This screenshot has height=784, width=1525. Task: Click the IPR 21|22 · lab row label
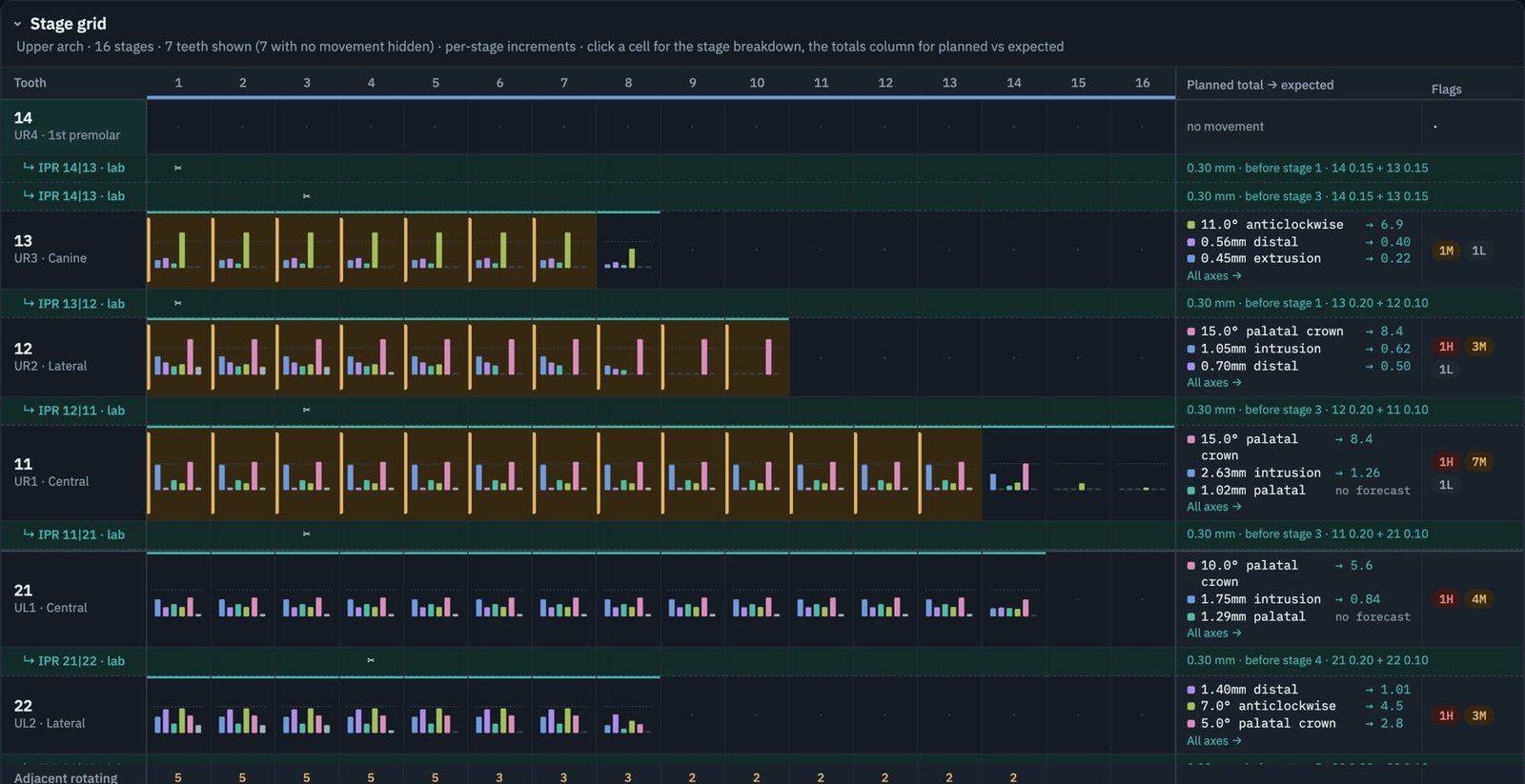(x=73, y=661)
